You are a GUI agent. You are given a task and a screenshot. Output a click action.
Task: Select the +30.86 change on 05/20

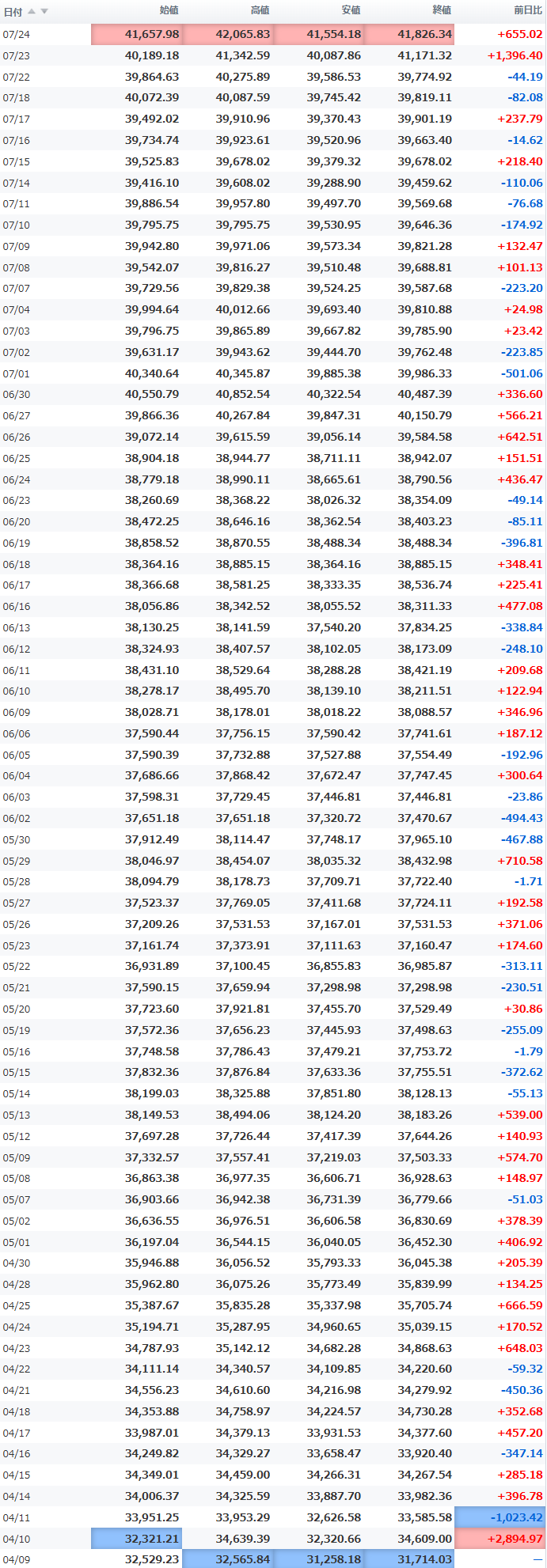click(524, 1009)
